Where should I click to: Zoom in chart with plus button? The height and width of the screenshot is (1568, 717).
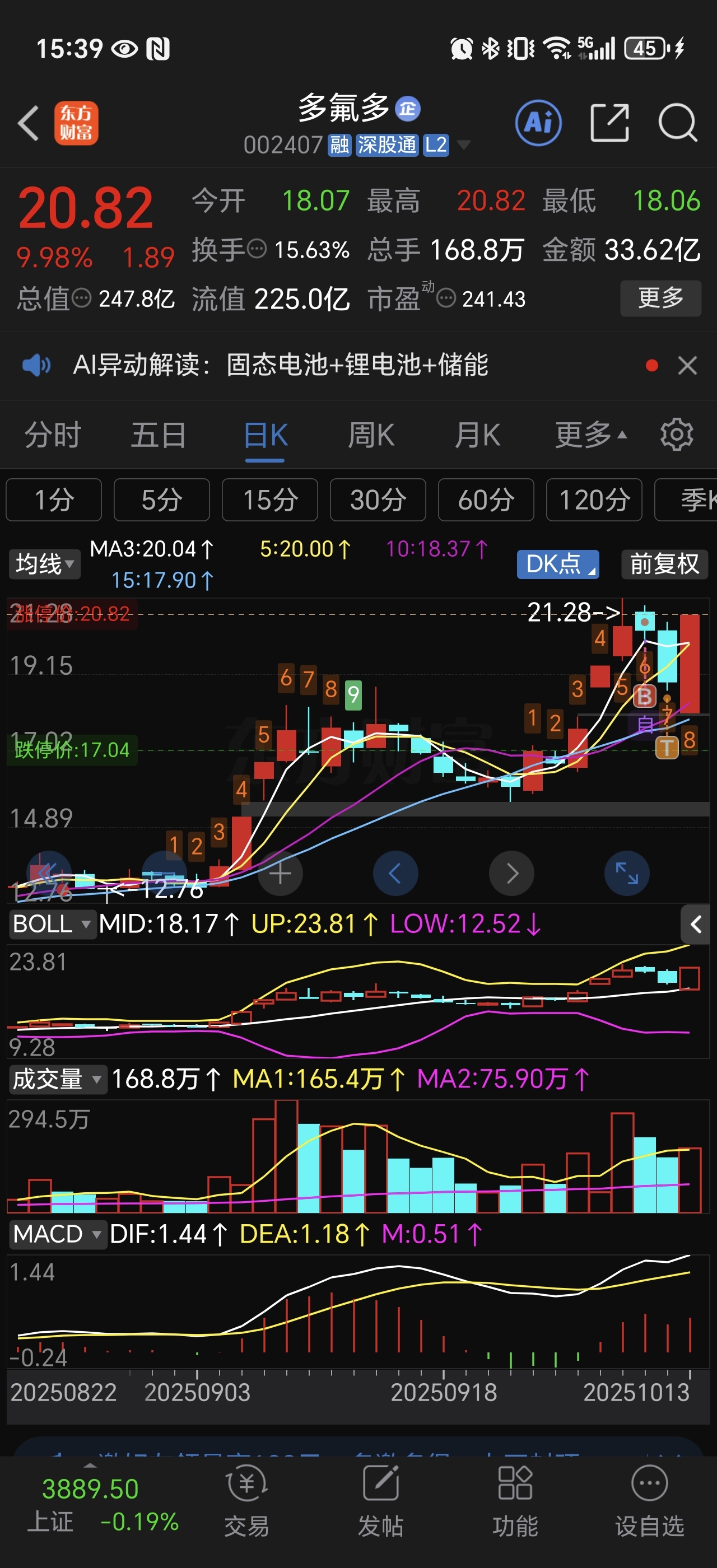[x=280, y=874]
